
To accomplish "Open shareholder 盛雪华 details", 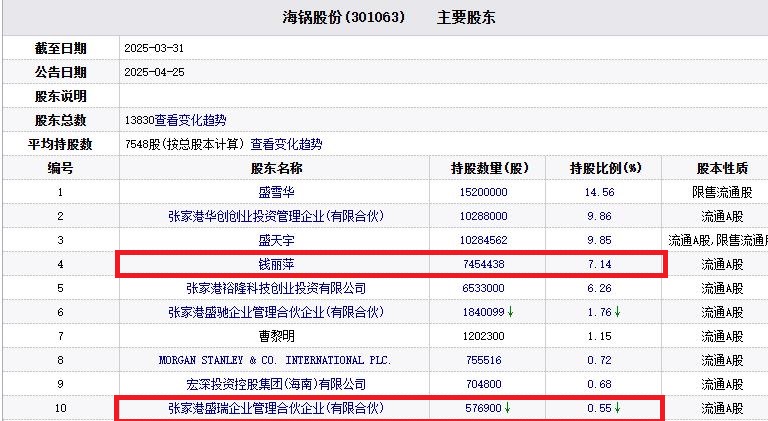I will [x=276, y=192].
